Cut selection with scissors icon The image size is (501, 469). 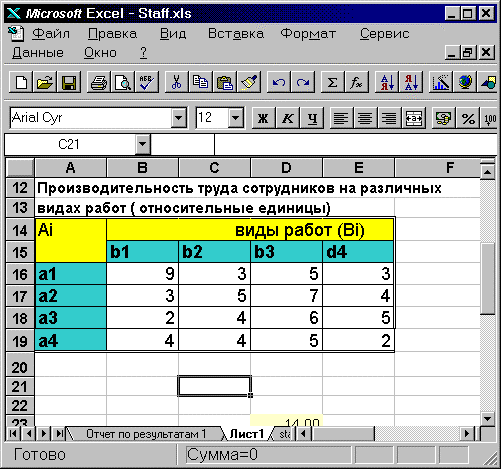[176, 82]
